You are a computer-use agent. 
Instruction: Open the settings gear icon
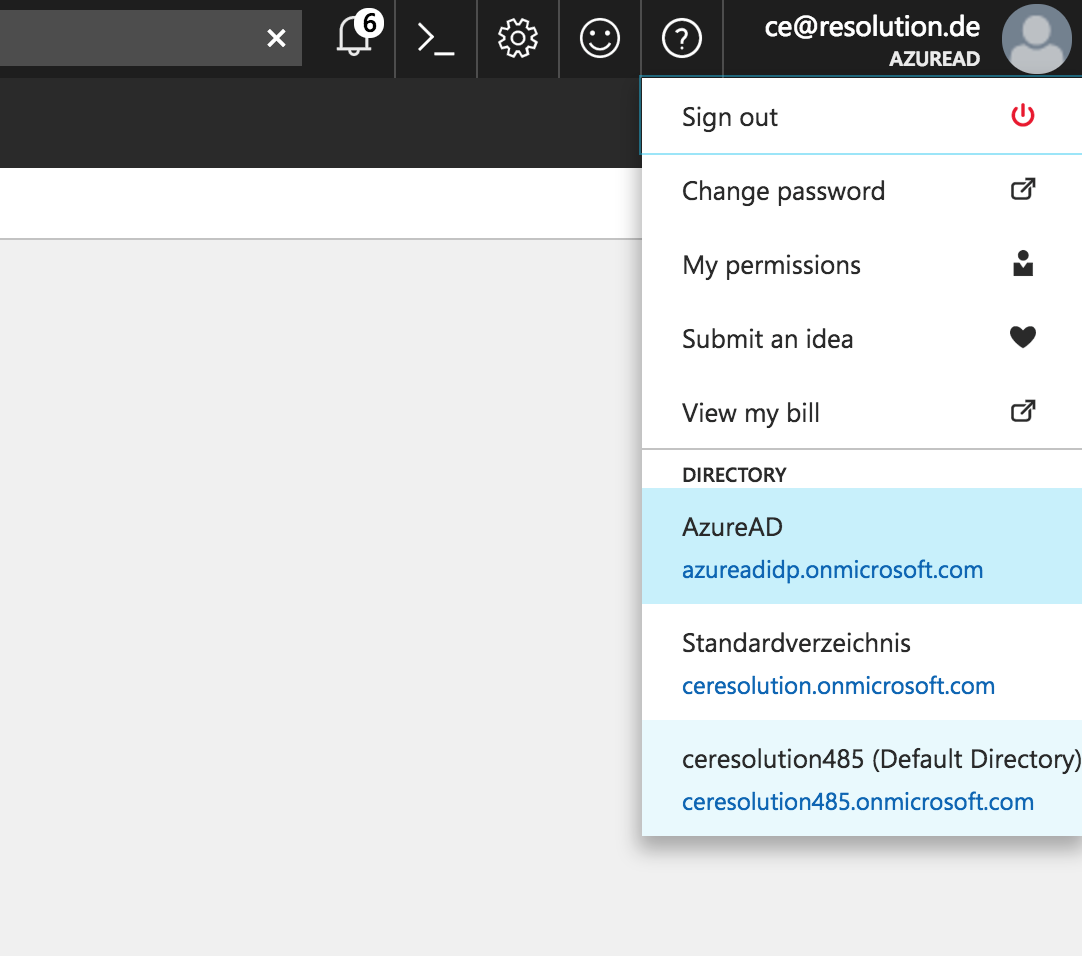coord(518,38)
